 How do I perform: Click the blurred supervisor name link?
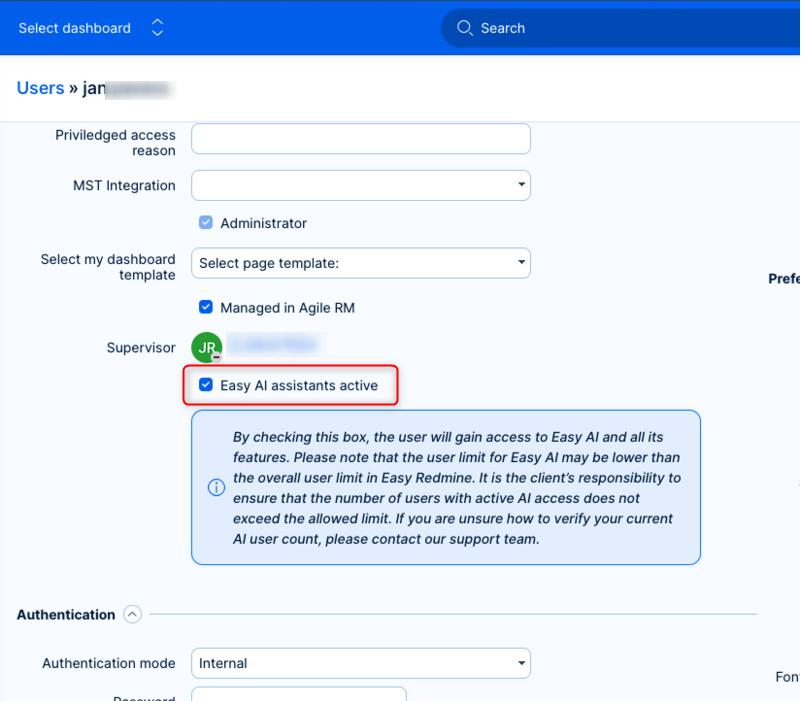coord(272,345)
